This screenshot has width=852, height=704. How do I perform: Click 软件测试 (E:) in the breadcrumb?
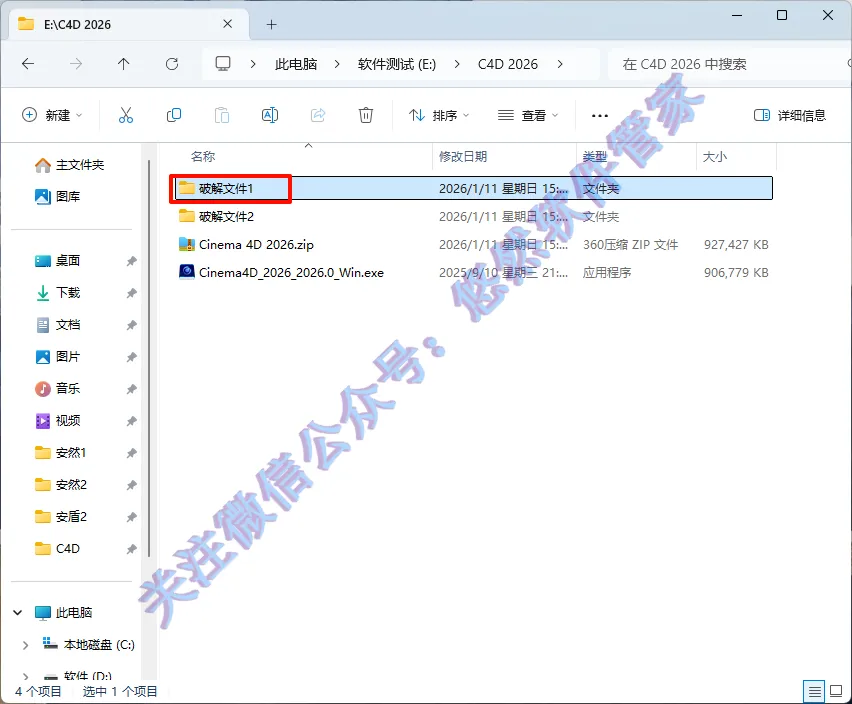click(x=397, y=64)
